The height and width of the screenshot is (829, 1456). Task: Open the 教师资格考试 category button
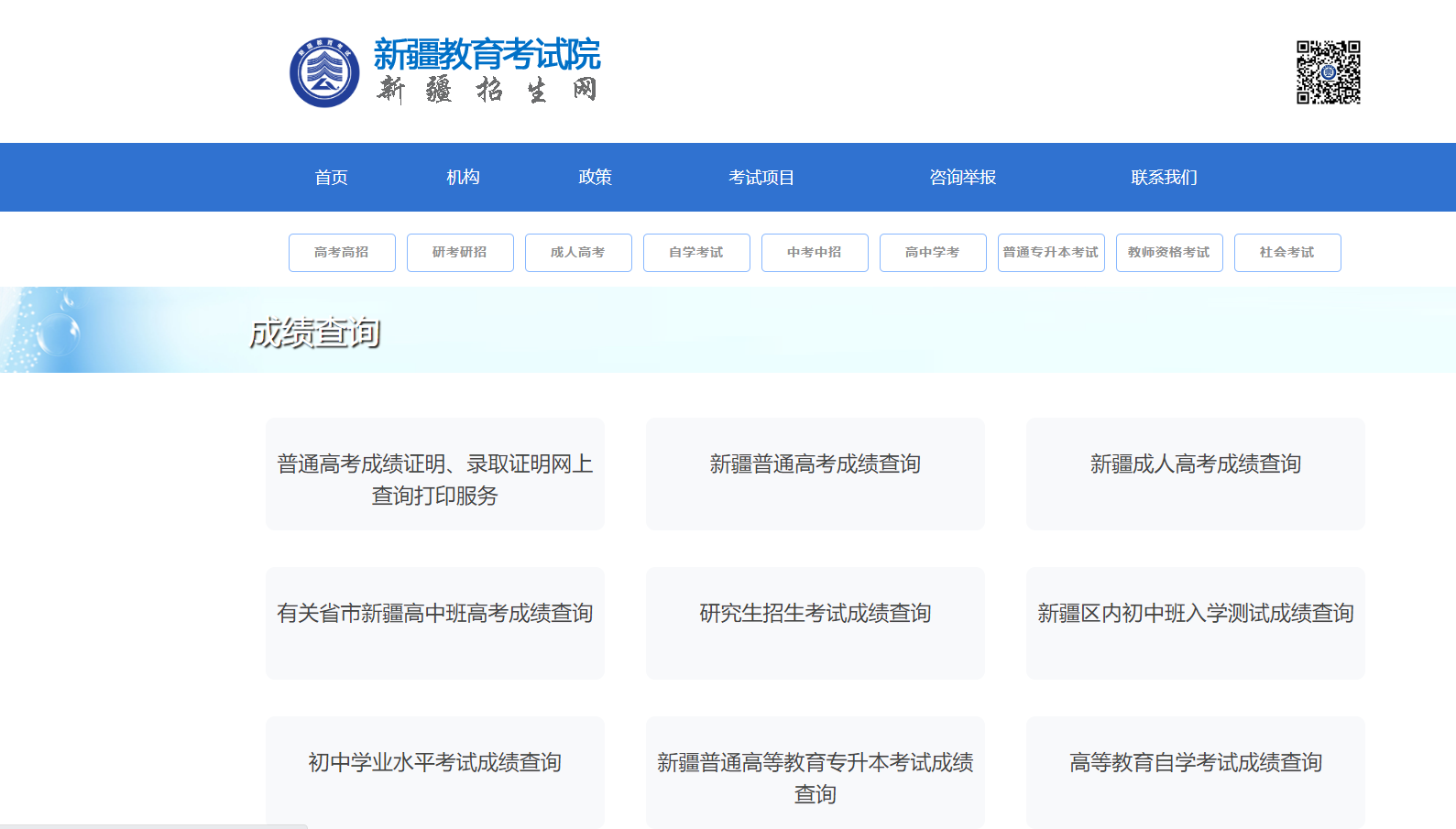(1169, 253)
